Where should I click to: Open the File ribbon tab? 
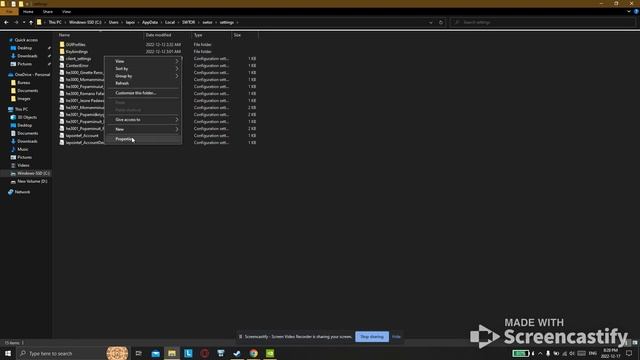(x=9, y=12)
